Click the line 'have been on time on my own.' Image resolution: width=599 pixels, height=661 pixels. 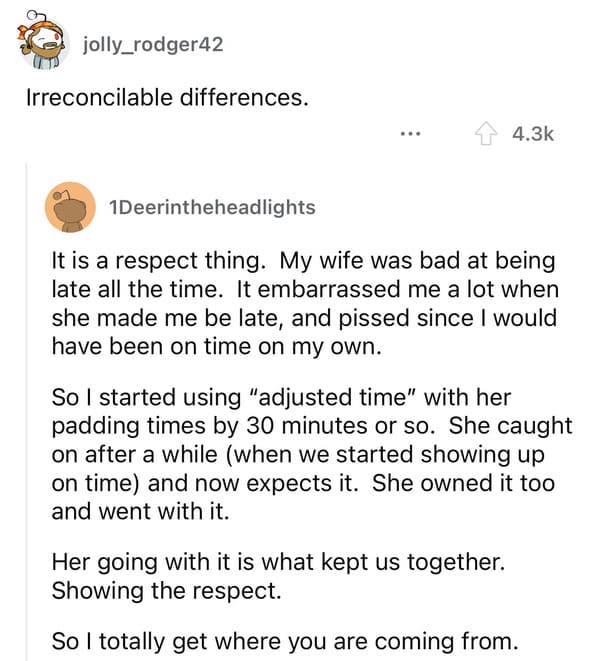[217, 347]
